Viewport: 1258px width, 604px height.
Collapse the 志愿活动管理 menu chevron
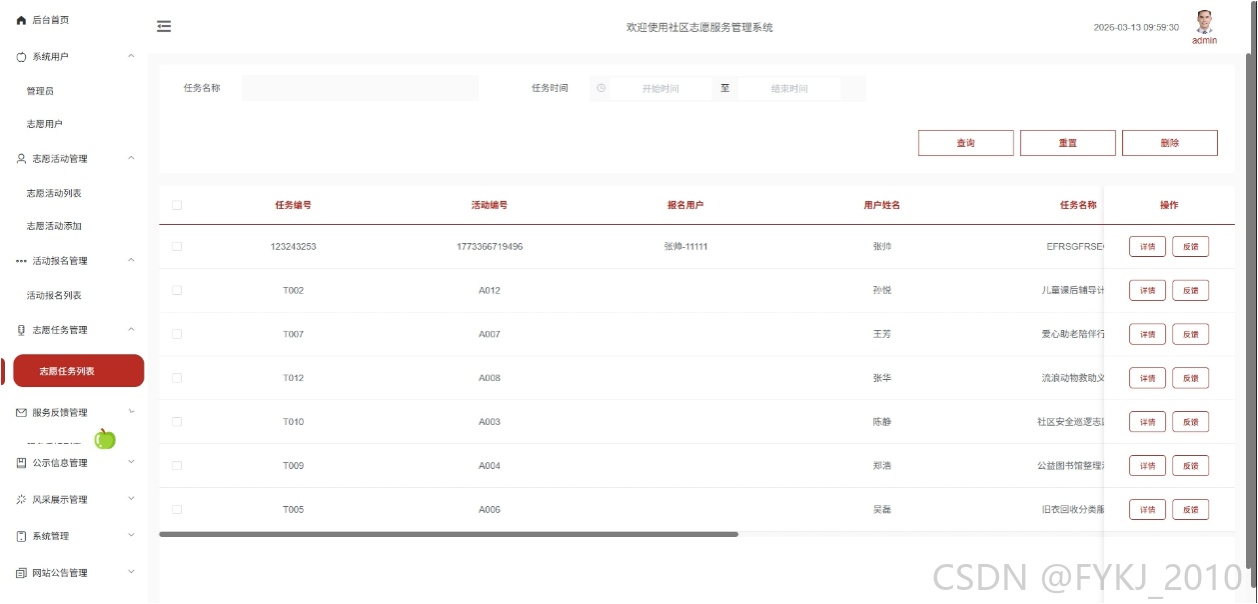point(131,158)
